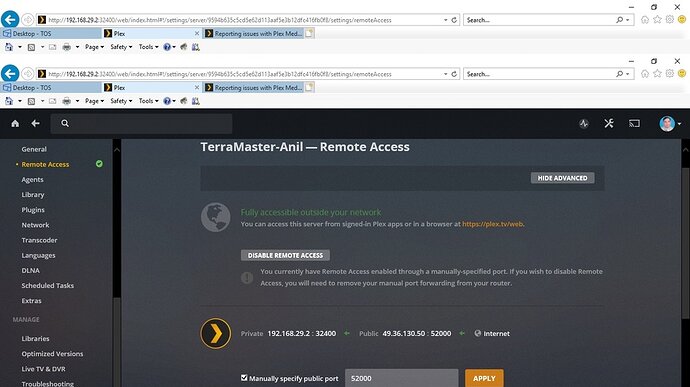The image size is (690, 387).
Task: Refresh page from upper address bar
Action: point(454,20)
